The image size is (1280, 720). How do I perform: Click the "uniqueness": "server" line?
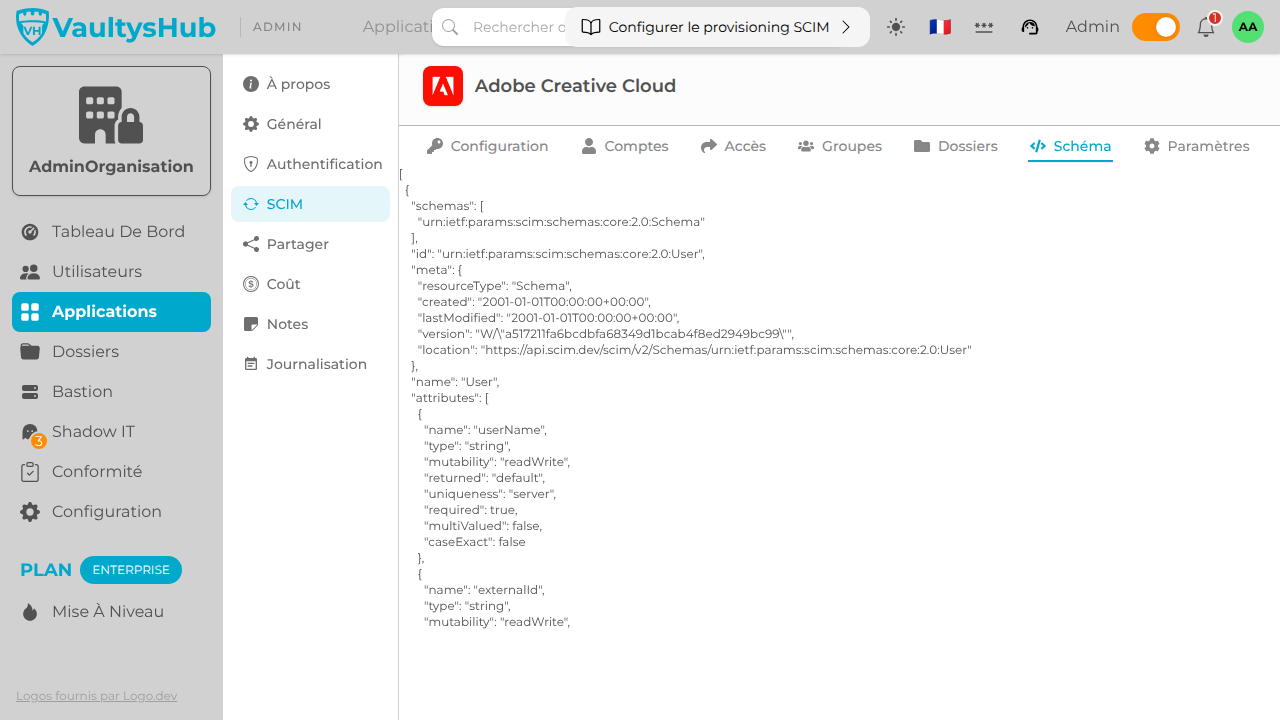pyautogui.click(x=490, y=494)
